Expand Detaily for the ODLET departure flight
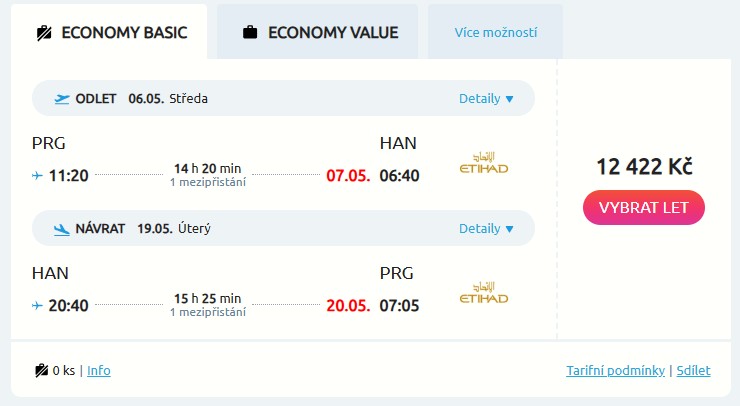The height and width of the screenshot is (406, 740). pos(486,98)
